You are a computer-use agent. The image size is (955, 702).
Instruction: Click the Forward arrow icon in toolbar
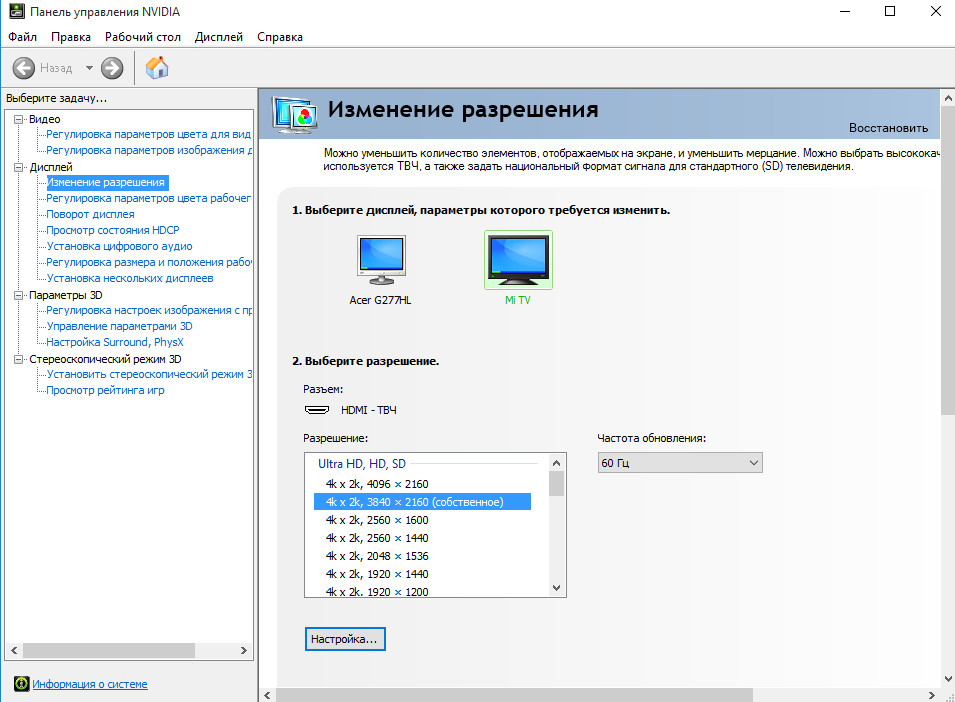click(x=112, y=68)
